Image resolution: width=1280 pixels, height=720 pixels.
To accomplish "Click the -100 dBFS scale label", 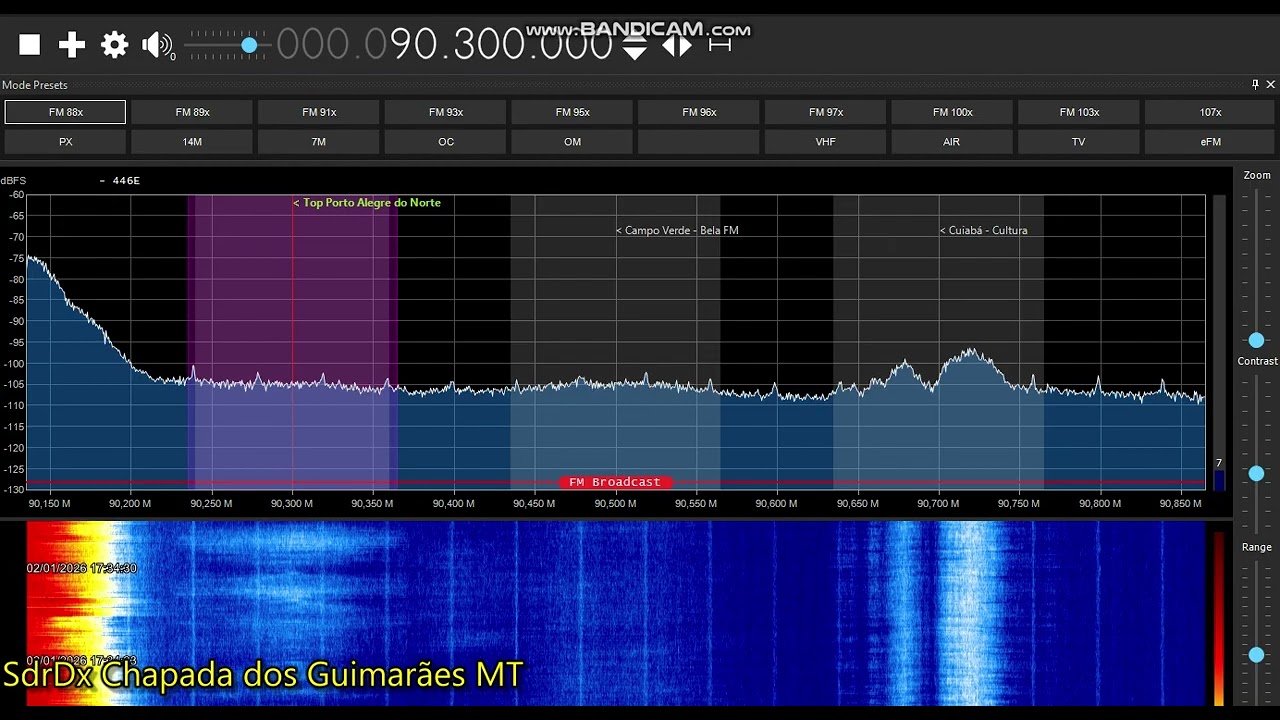I will click(x=14, y=364).
